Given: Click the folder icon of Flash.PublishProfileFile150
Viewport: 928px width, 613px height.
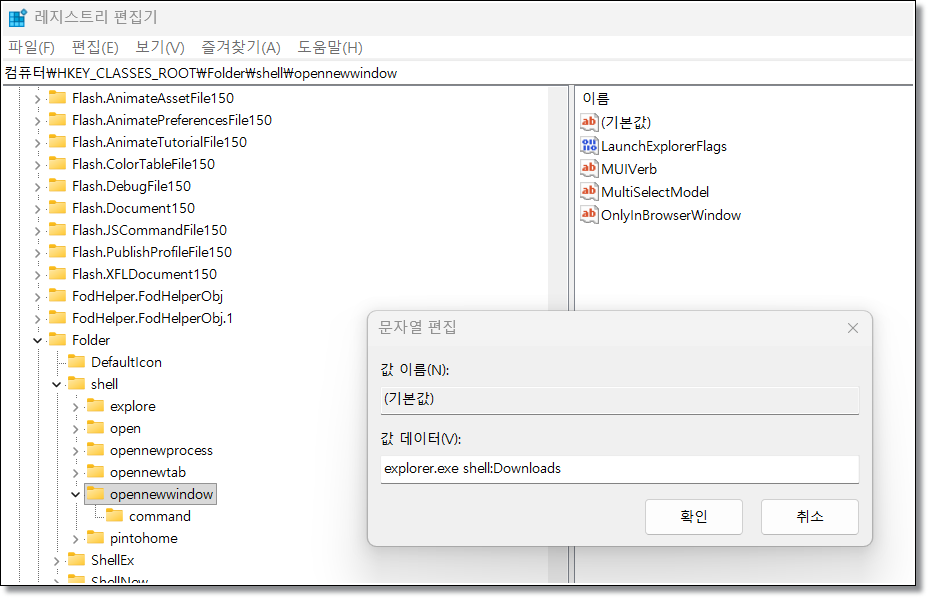Looking at the screenshot, I should pyautogui.click(x=57, y=252).
